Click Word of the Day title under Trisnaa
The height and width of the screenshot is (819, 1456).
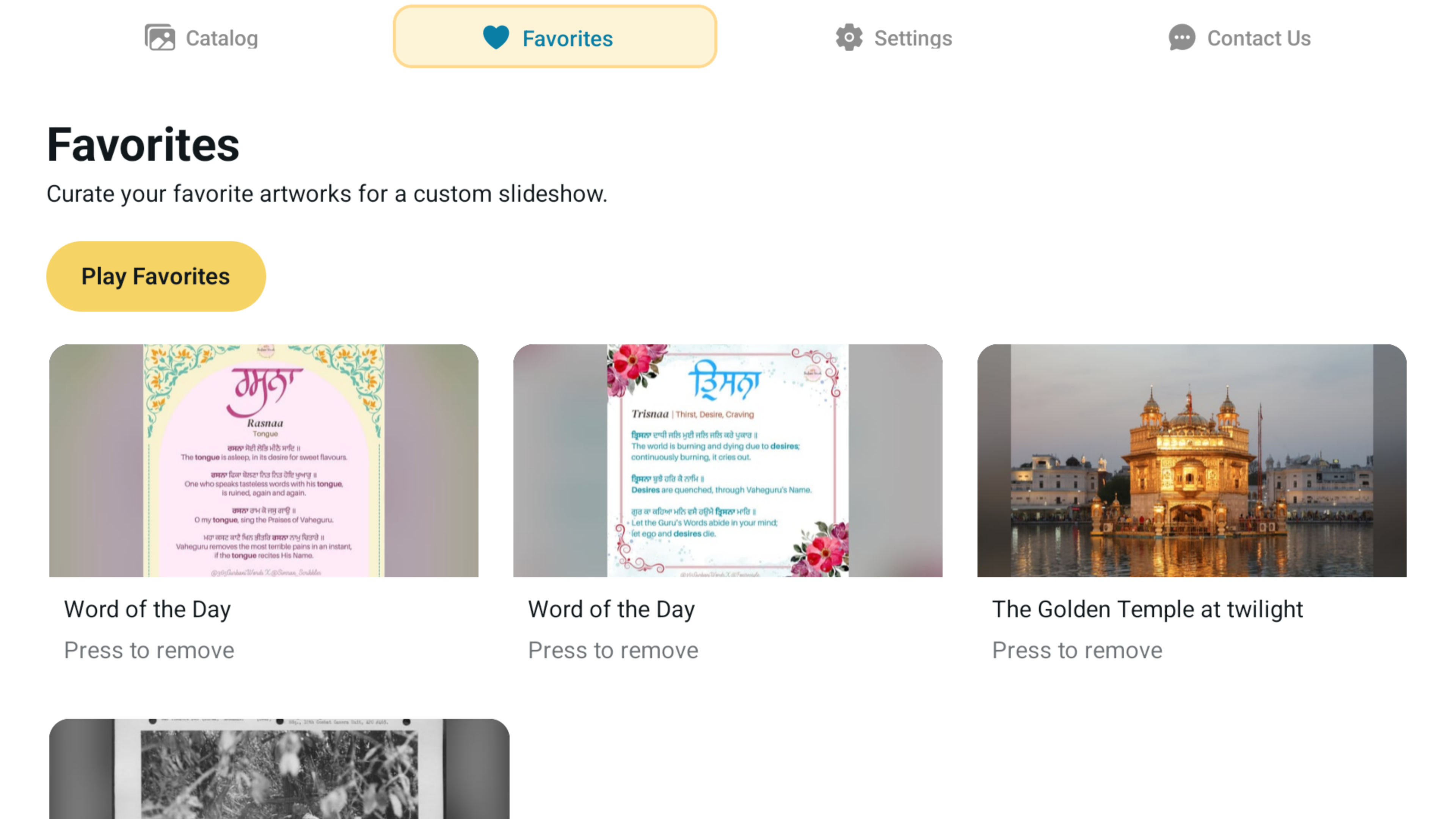[612, 609]
